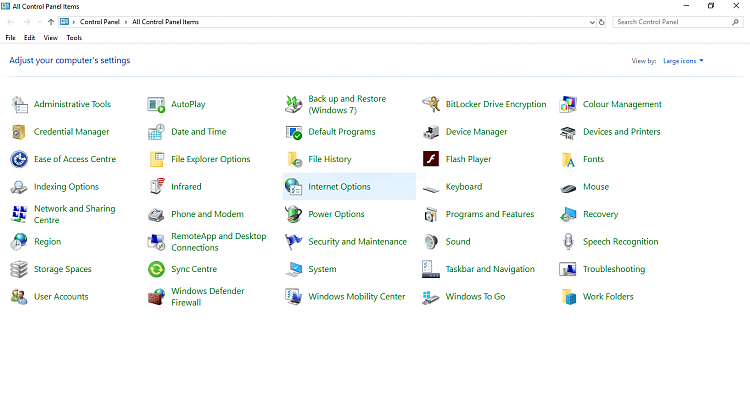Focus the Search Control Panel field
The height and width of the screenshot is (400, 750).
(678, 22)
